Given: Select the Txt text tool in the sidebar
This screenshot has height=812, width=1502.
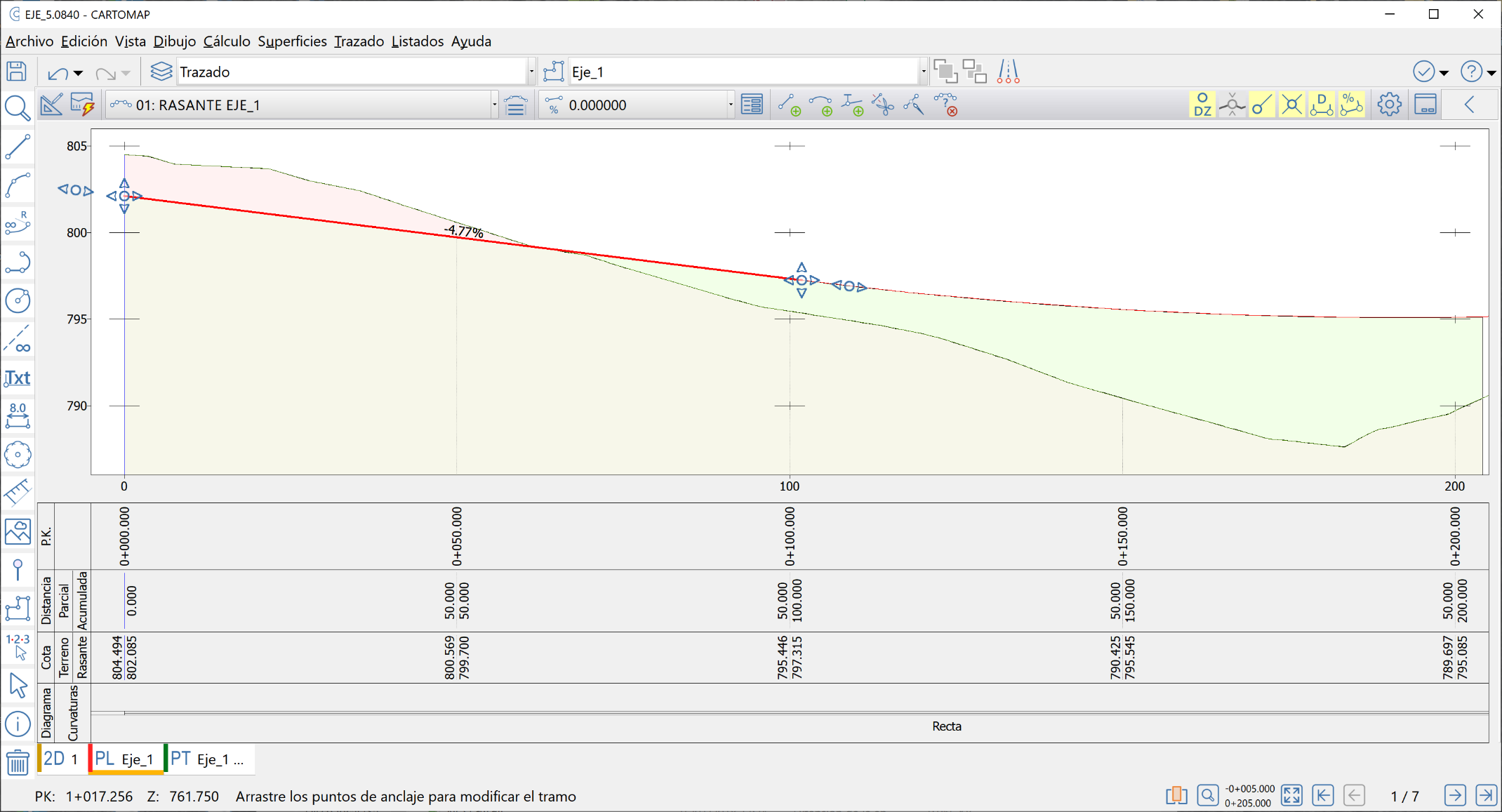Looking at the screenshot, I should [18, 378].
